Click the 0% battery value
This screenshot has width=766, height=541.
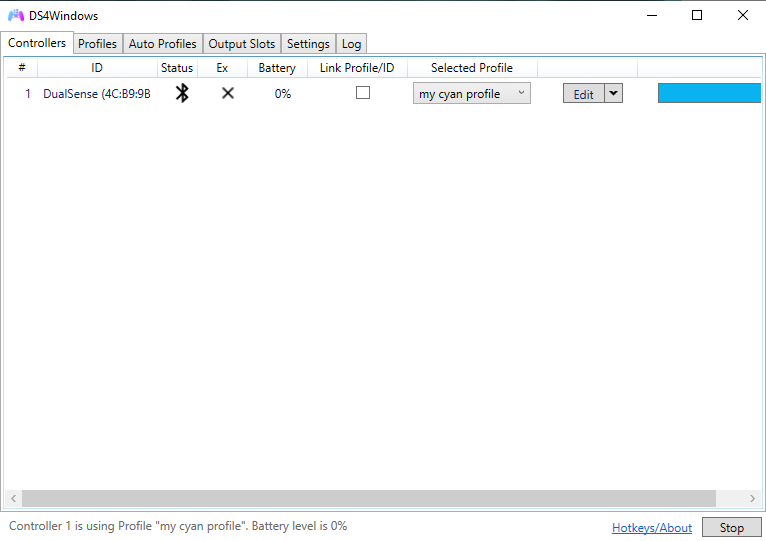point(283,93)
